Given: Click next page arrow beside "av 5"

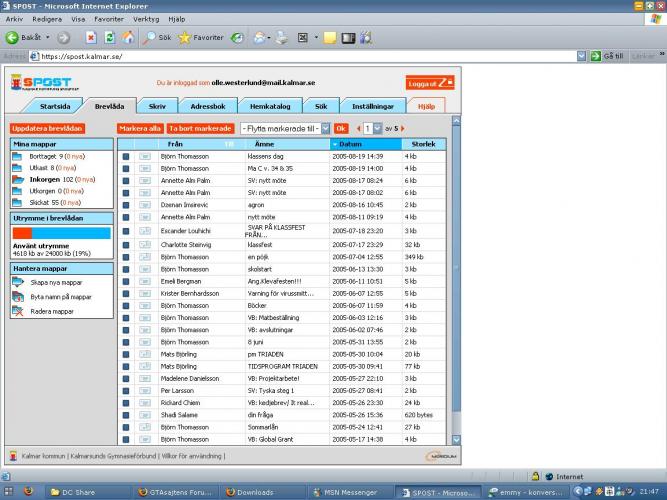Looking at the screenshot, I should point(401,129).
